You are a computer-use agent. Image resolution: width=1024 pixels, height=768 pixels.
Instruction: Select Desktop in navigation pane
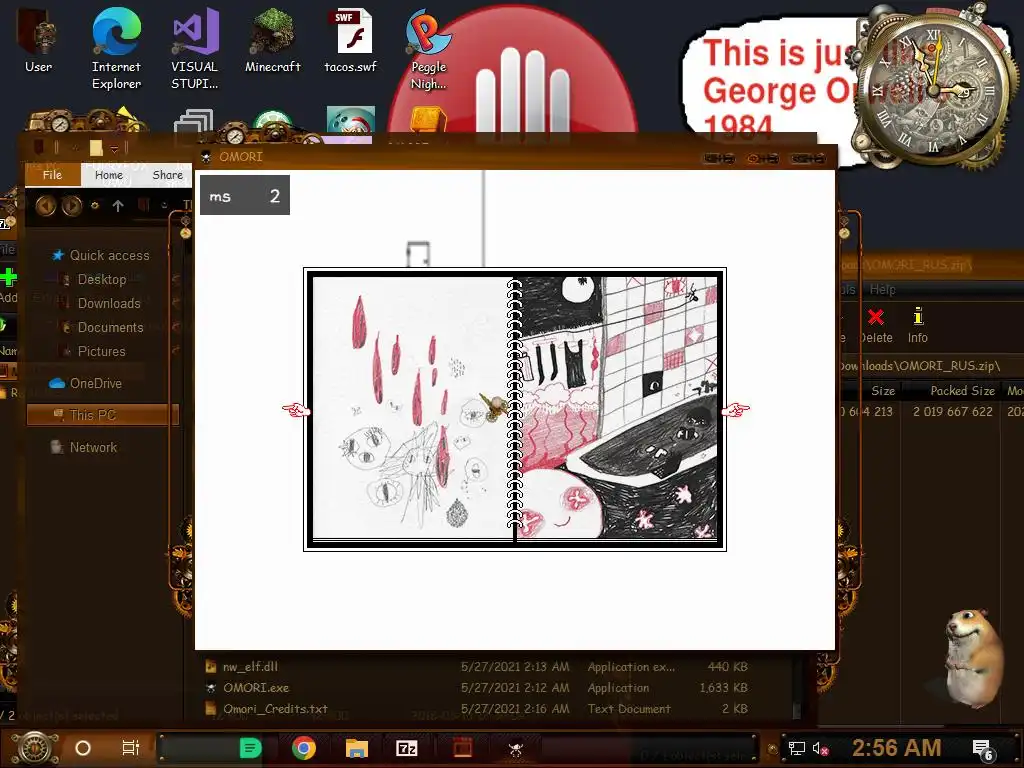tap(102, 280)
